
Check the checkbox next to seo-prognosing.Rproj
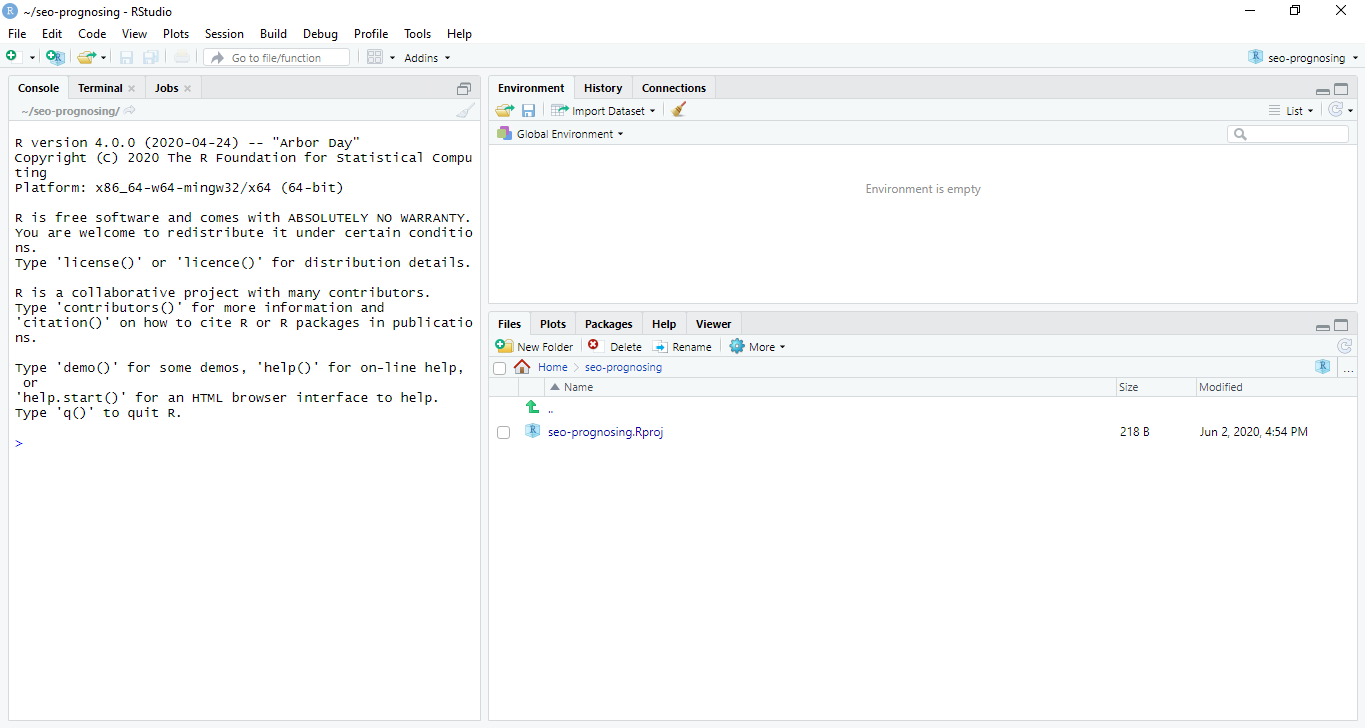click(503, 431)
